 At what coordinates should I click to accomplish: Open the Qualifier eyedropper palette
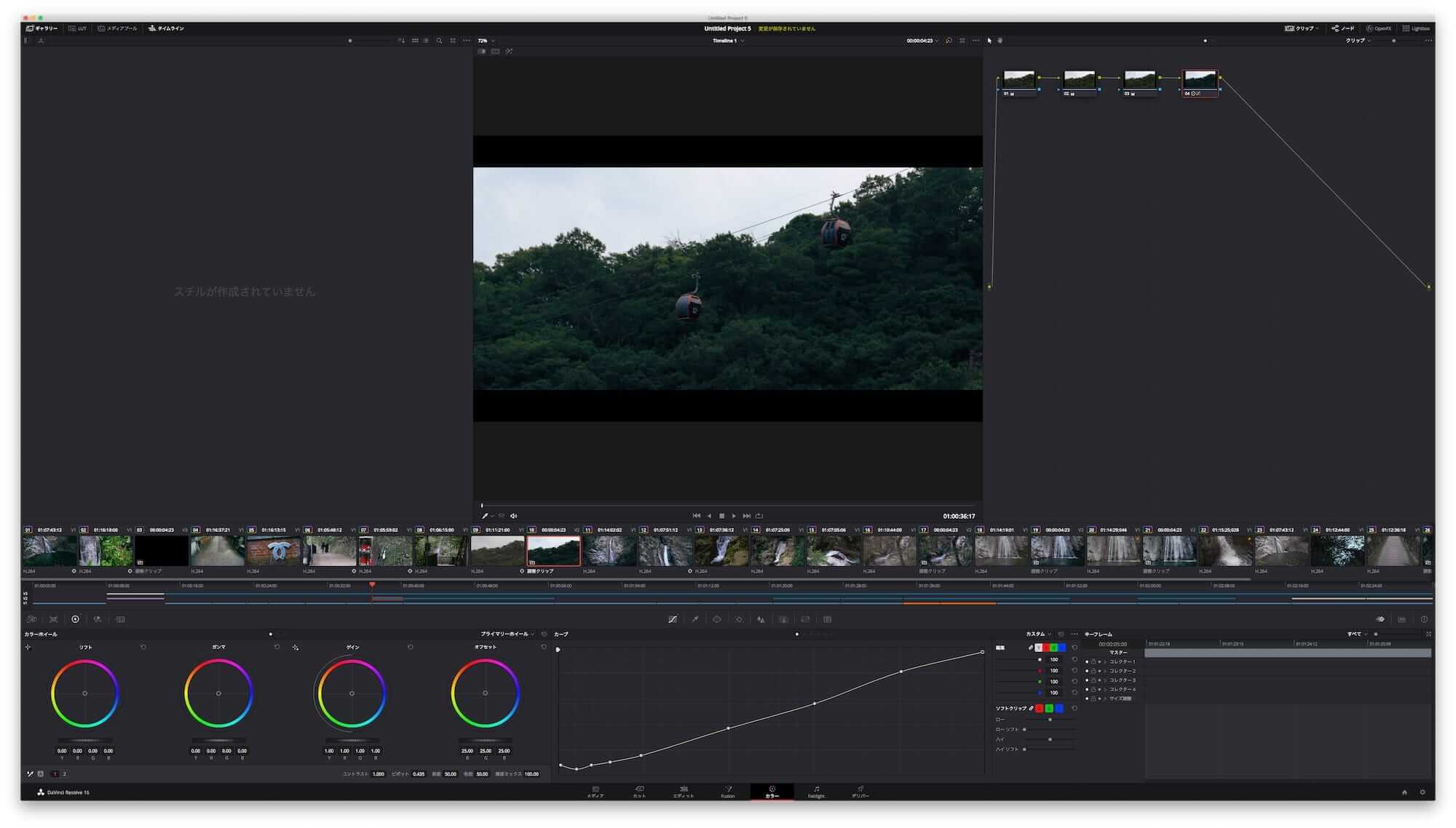click(x=695, y=619)
